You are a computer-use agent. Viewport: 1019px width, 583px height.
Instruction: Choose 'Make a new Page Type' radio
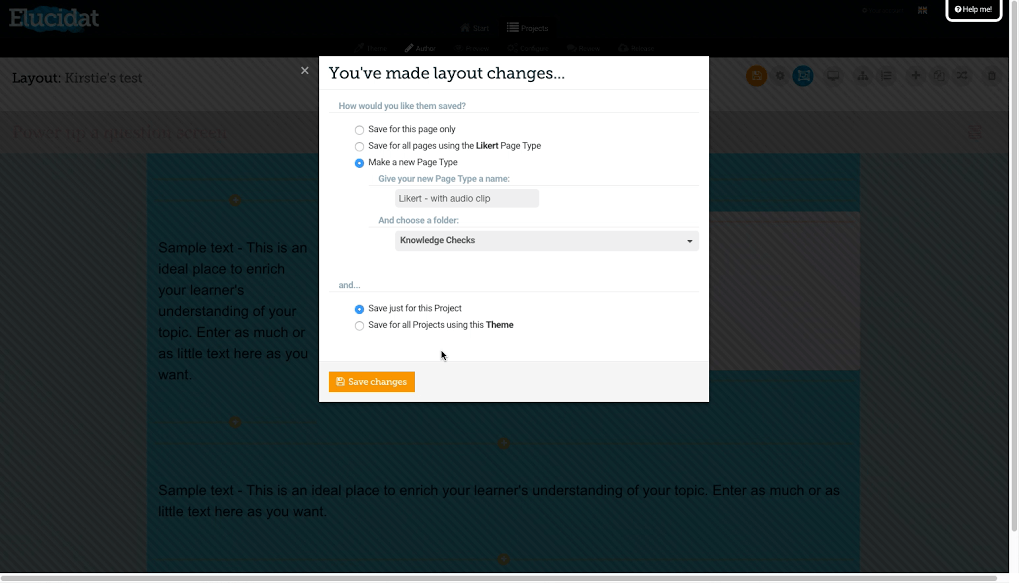click(359, 163)
